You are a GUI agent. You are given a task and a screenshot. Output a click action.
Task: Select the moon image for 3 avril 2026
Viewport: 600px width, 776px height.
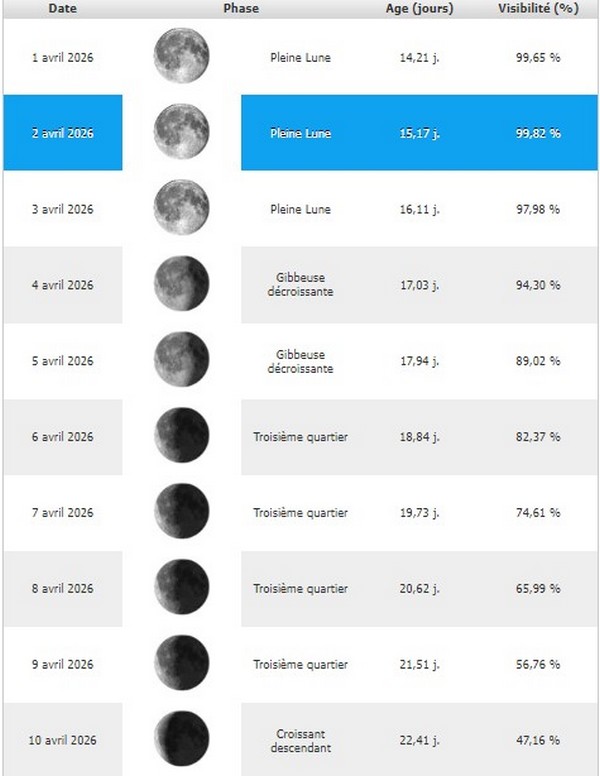(x=181, y=209)
